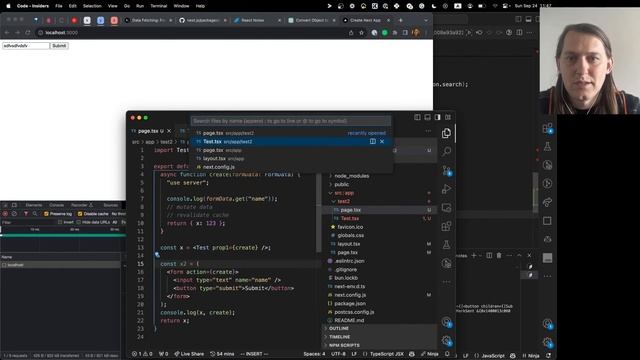Screen dimensions: 640x360
Task: Customize layout icon in front window title bar
Action: (x=448, y=117)
